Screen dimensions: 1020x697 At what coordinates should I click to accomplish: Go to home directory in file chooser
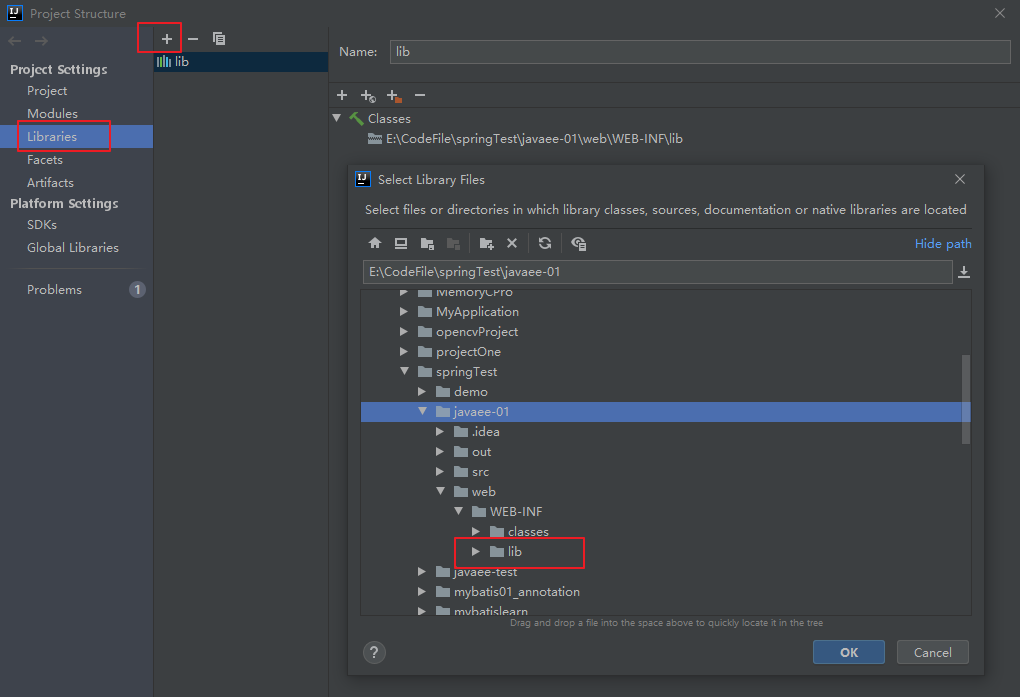[375, 243]
